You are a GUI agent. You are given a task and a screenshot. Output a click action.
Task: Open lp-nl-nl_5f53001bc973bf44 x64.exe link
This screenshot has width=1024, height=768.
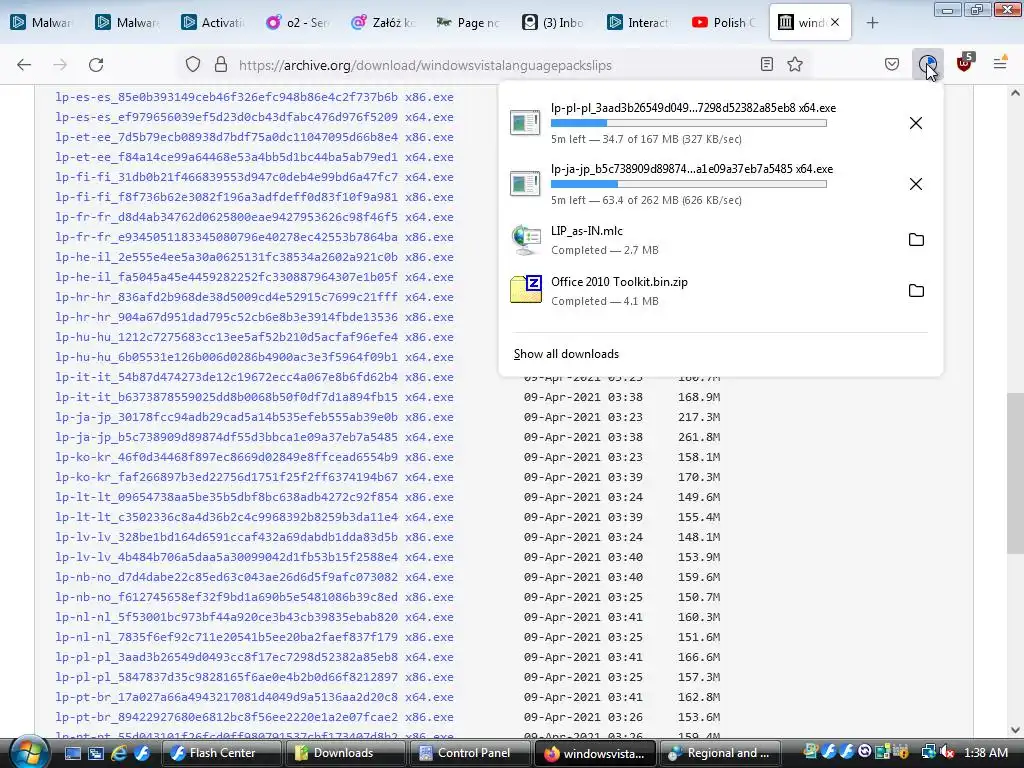click(254, 617)
